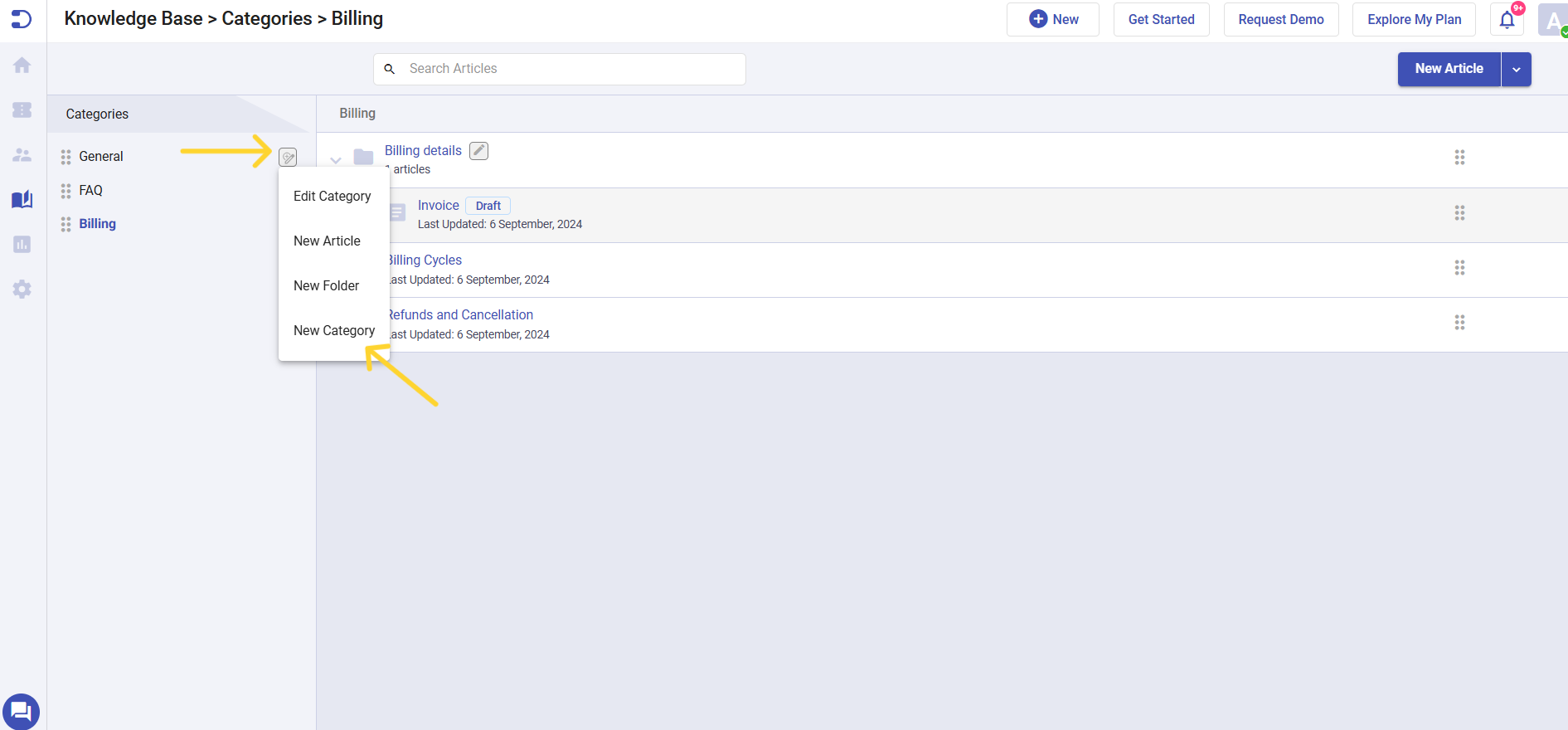Grab the drag handle for Billing category
This screenshot has width=1568, height=730.
pos(66,224)
